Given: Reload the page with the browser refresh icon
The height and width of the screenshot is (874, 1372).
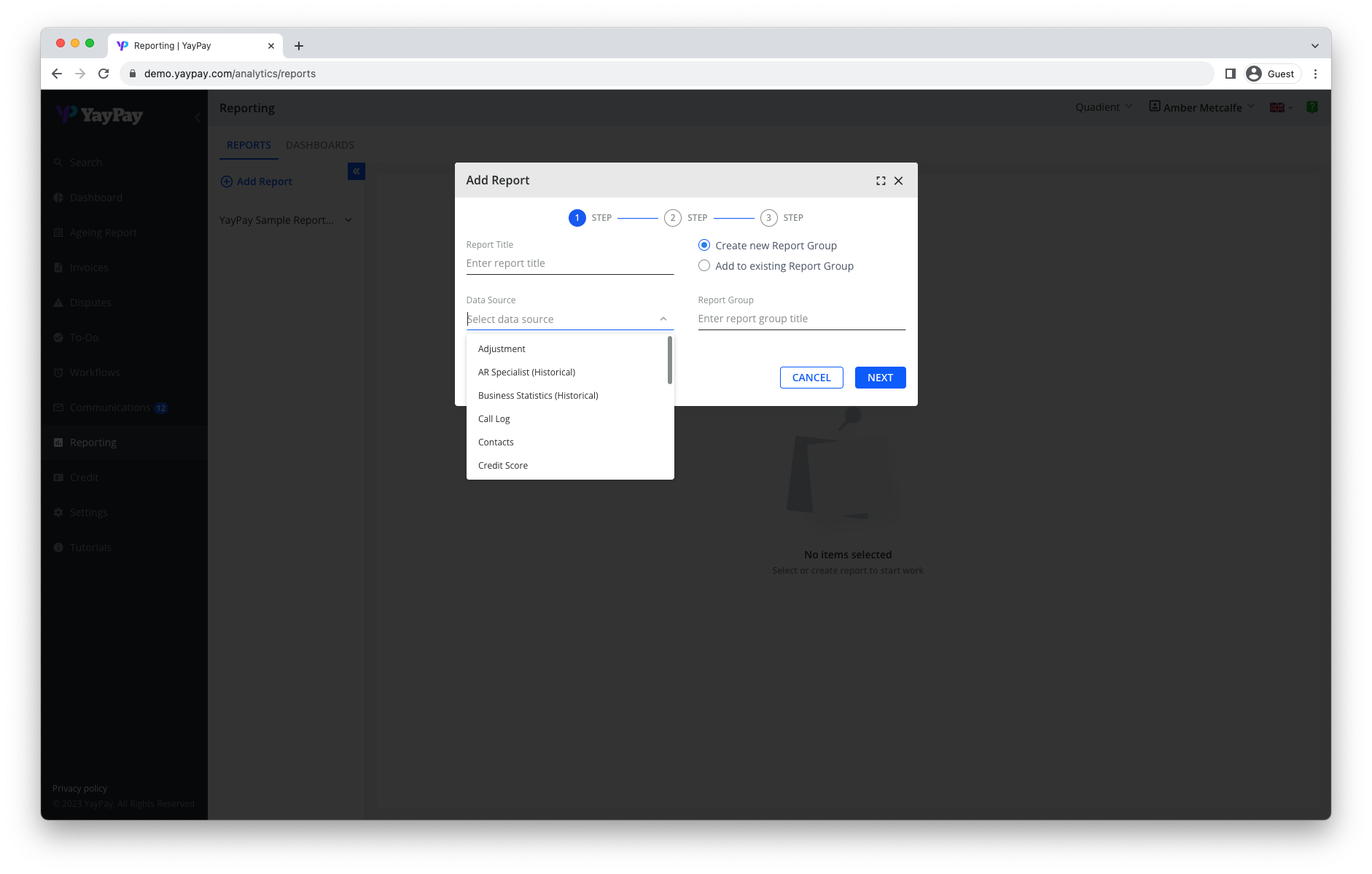Looking at the screenshot, I should [x=104, y=74].
